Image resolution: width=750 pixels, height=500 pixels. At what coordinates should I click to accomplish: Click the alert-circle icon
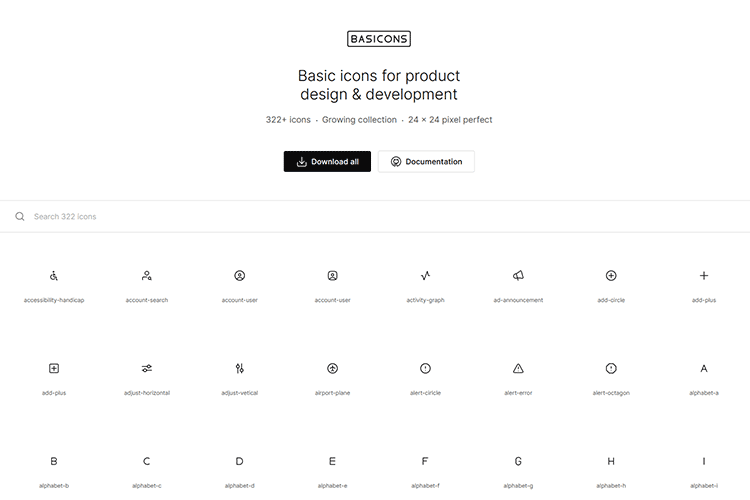425,368
